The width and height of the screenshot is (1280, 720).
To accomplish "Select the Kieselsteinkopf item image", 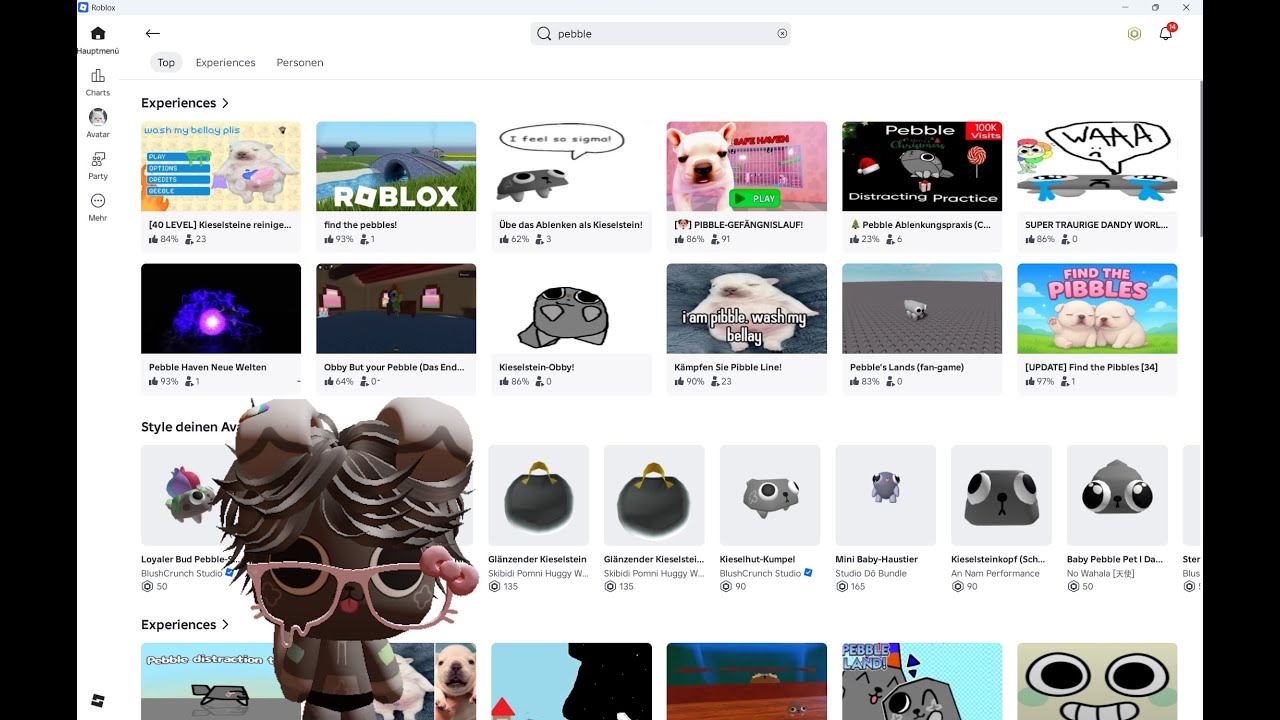I will [1001, 495].
